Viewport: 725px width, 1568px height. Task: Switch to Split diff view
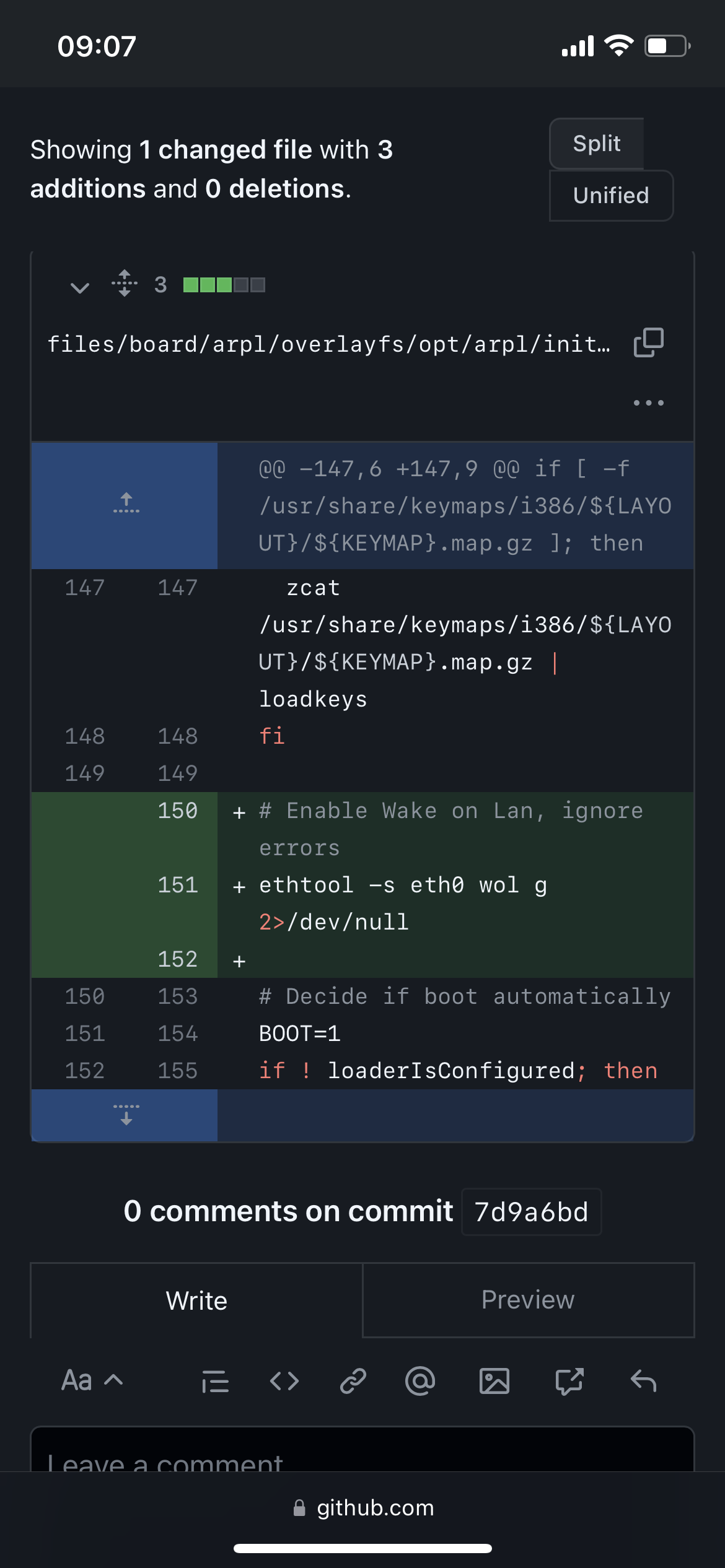point(595,143)
